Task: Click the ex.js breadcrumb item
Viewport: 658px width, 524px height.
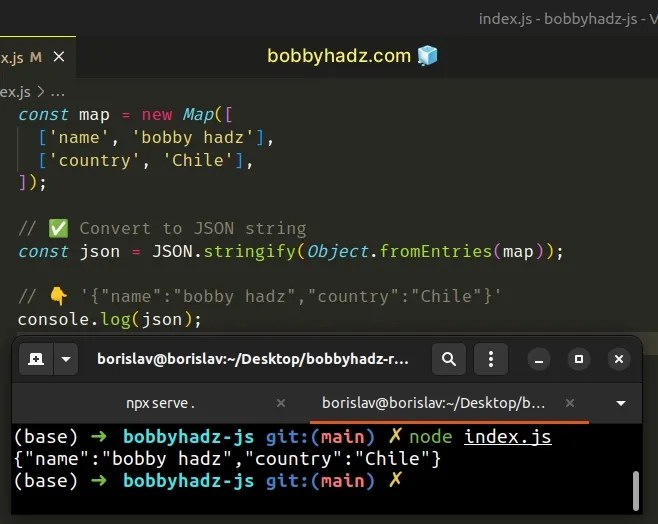Action: point(15,92)
